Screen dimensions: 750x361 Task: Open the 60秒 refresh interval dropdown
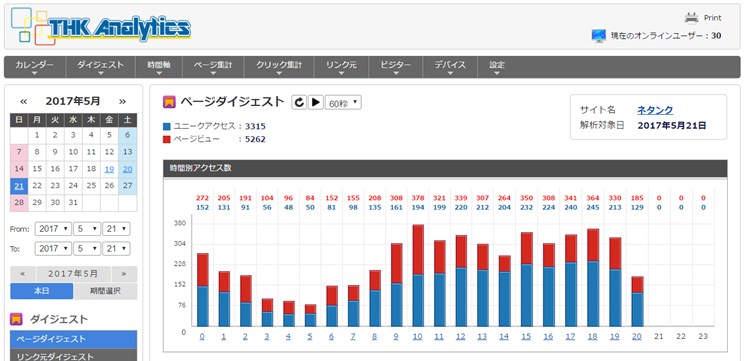point(343,103)
